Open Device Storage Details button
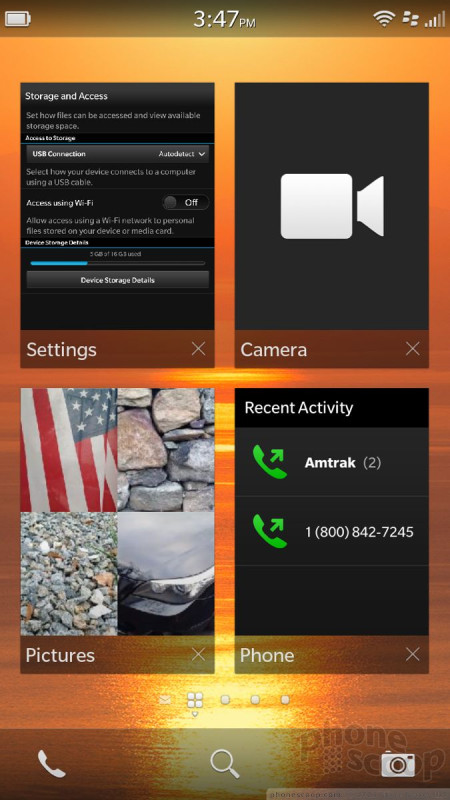The height and width of the screenshot is (800, 450). (117, 280)
